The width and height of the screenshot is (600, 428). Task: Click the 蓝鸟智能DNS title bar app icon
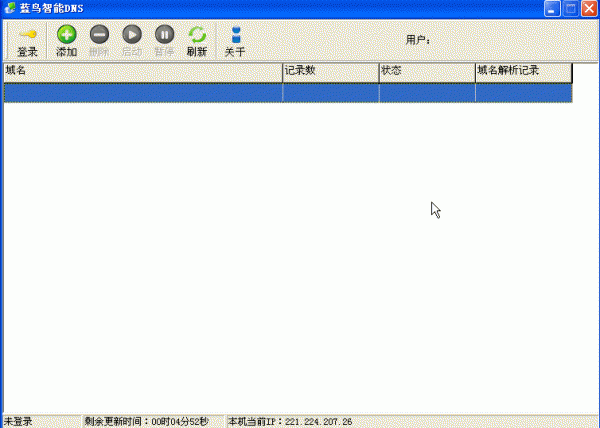point(10,8)
